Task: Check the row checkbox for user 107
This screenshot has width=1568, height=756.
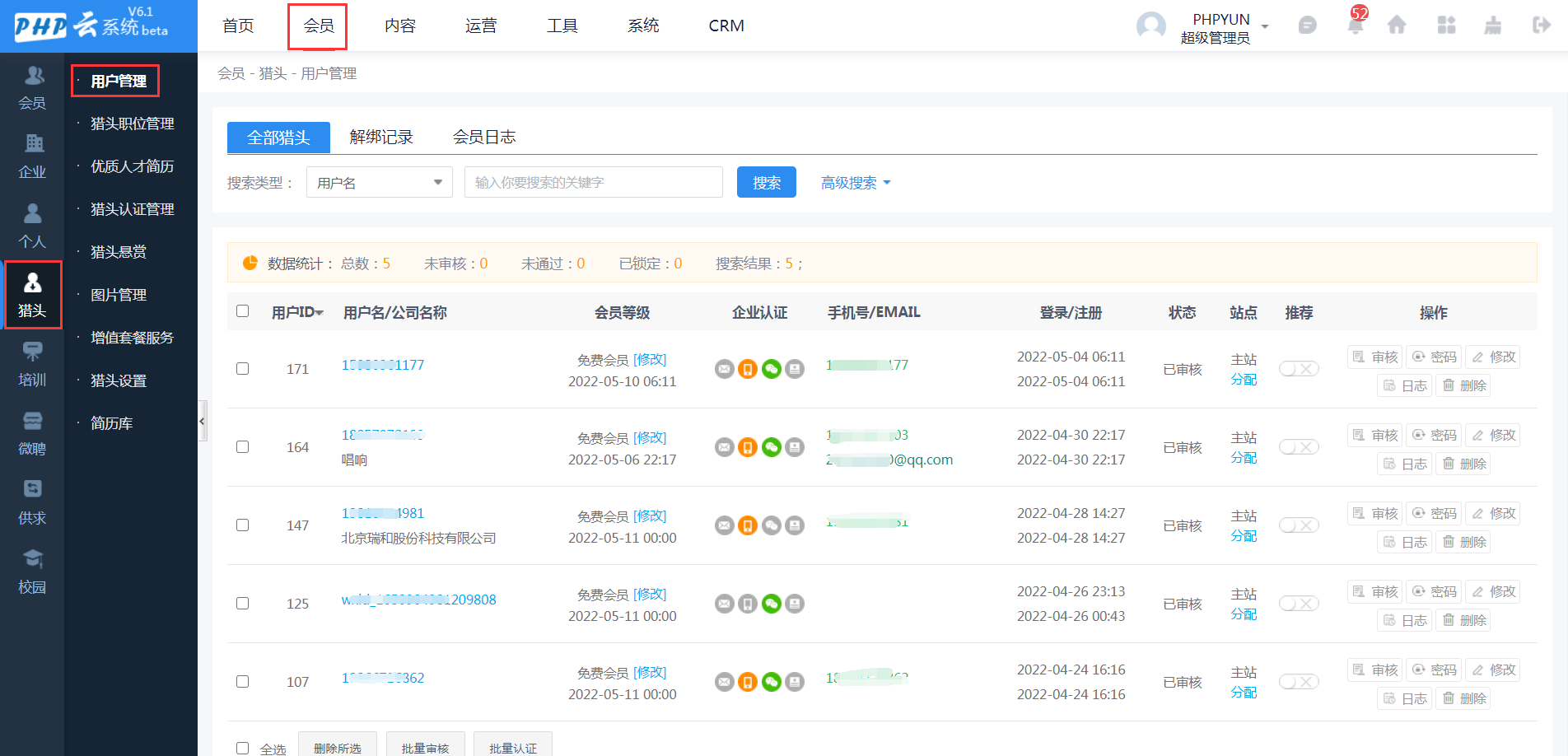Action: click(x=242, y=682)
